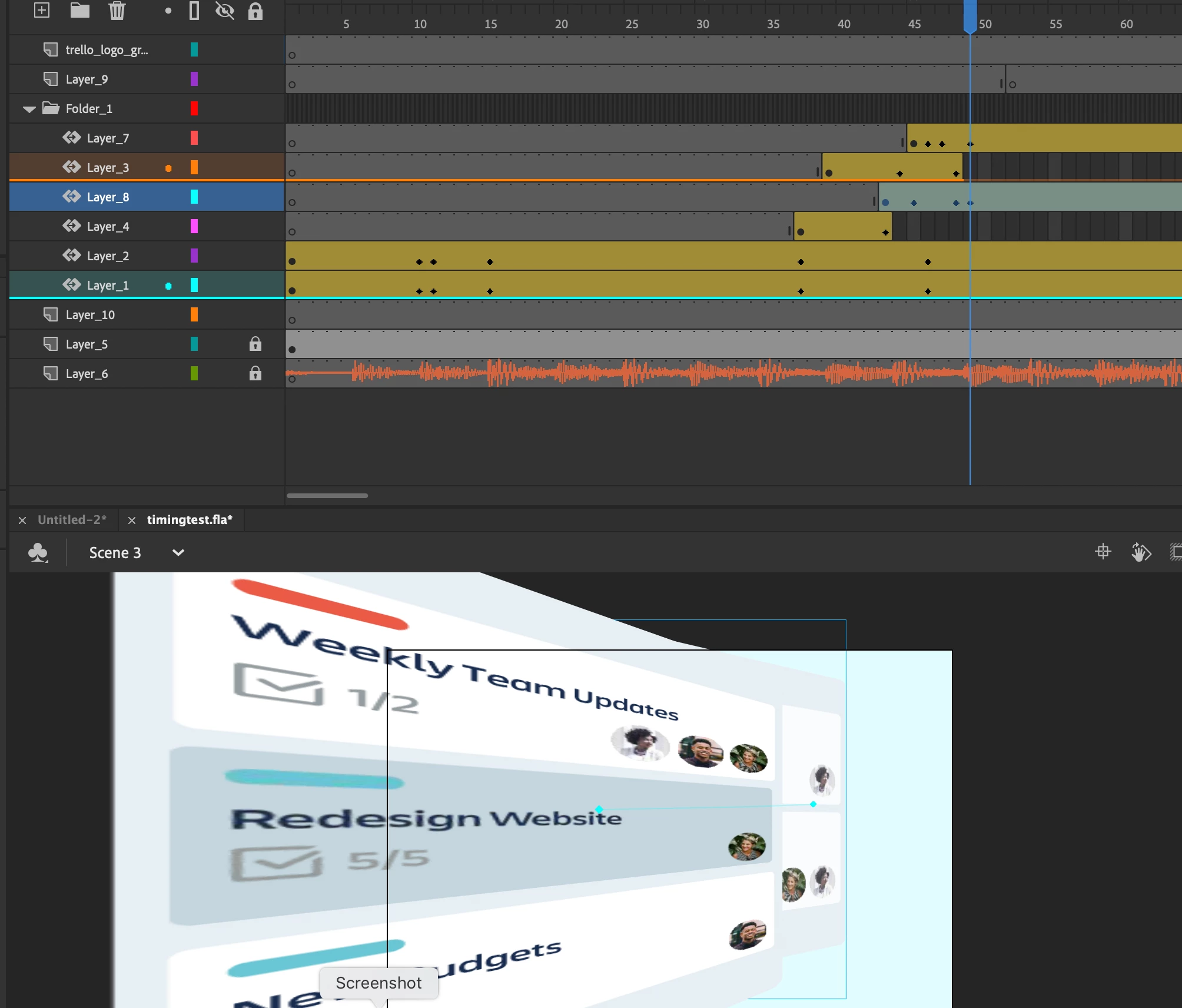
Task: Unlock Layer_5 via its padlock
Action: pos(255,344)
